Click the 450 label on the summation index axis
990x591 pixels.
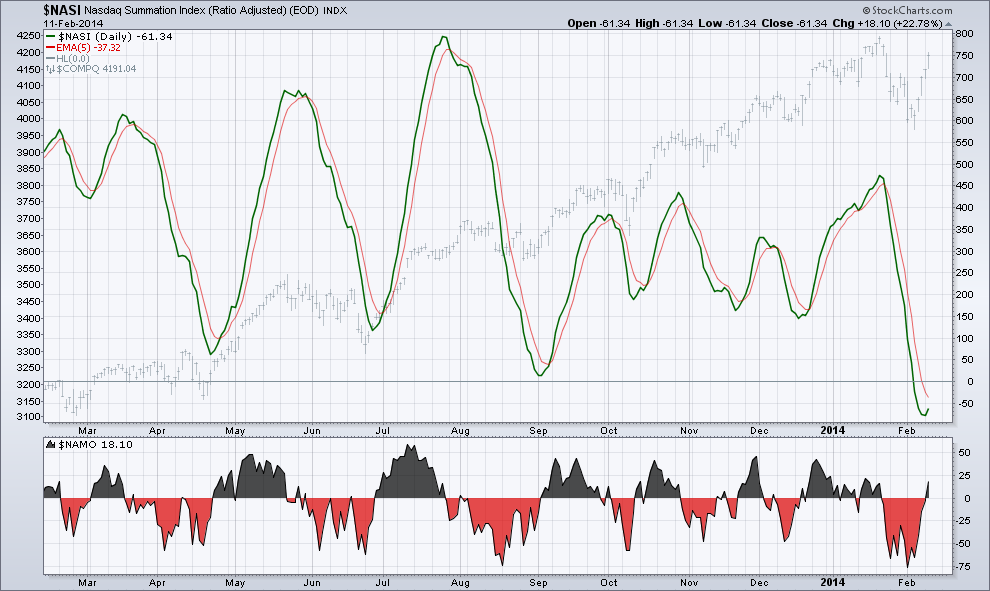963,186
